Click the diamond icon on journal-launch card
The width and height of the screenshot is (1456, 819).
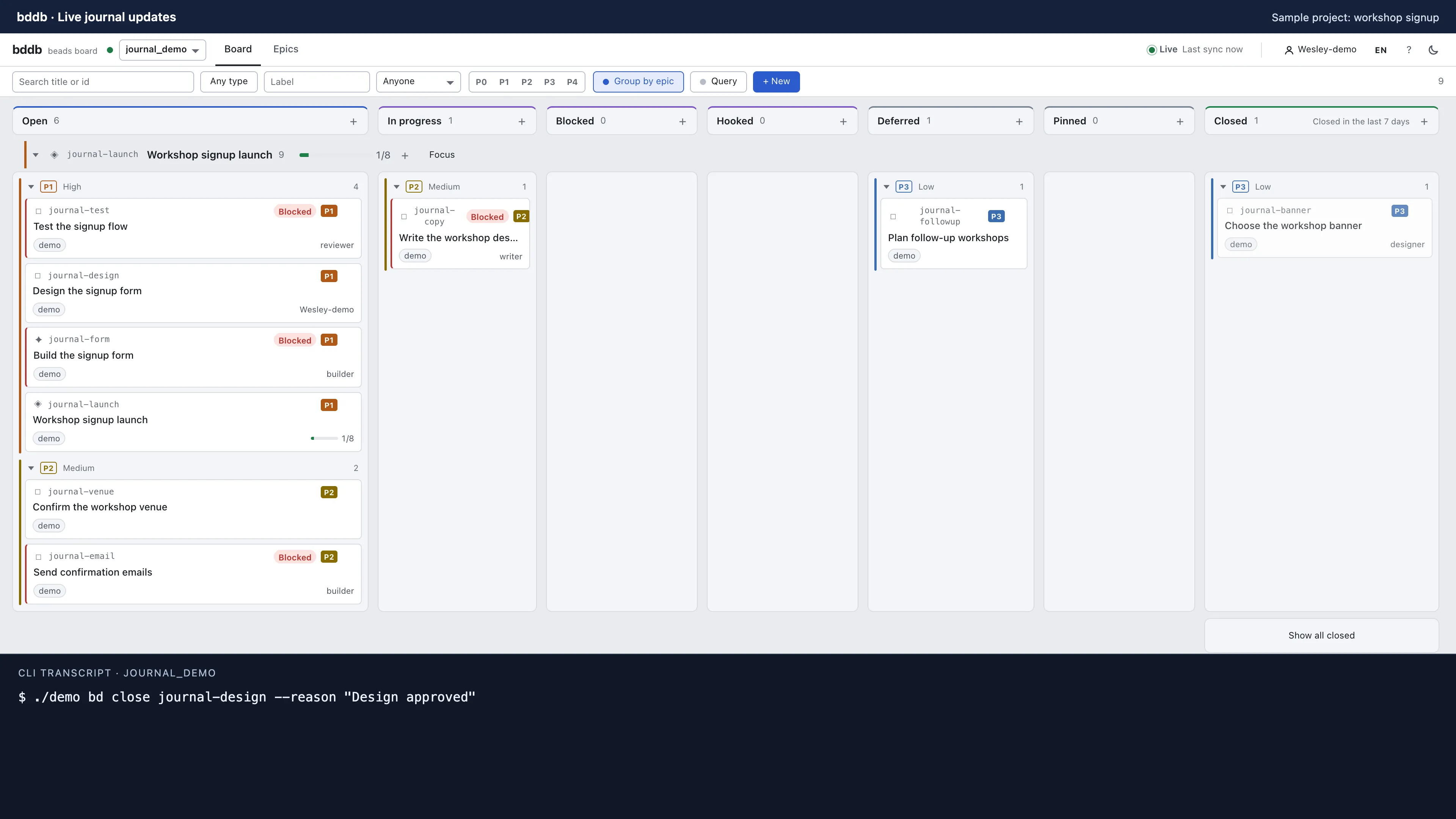point(38,404)
